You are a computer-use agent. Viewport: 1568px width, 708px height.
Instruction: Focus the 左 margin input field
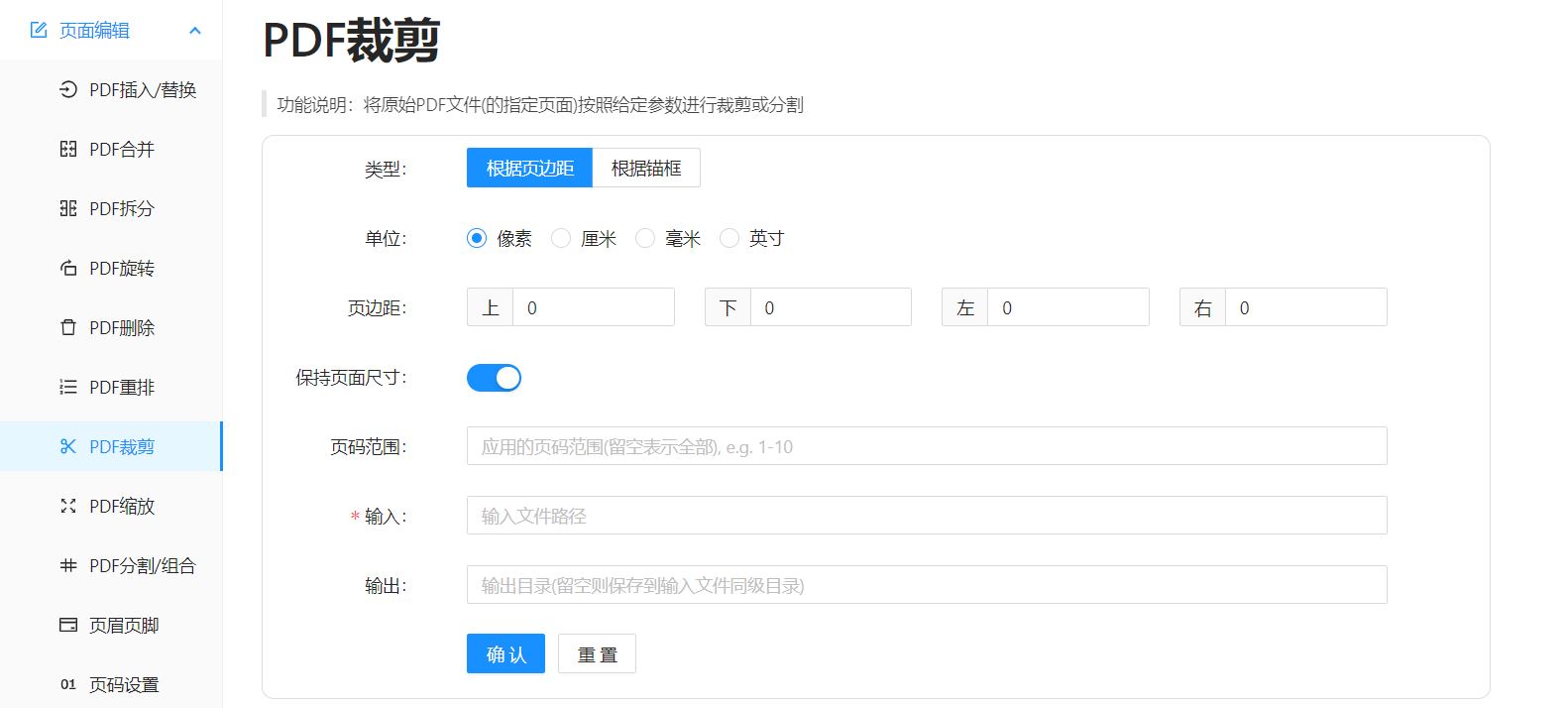[1067, 307]
